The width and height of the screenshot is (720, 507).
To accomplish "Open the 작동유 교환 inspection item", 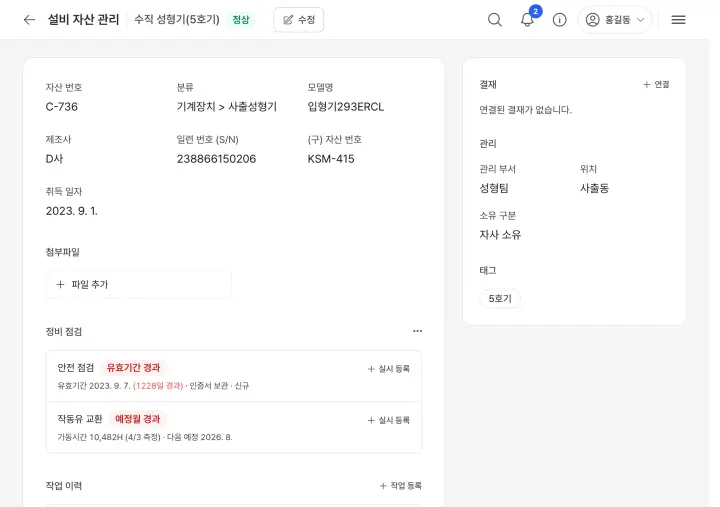I will pos(233,428).
